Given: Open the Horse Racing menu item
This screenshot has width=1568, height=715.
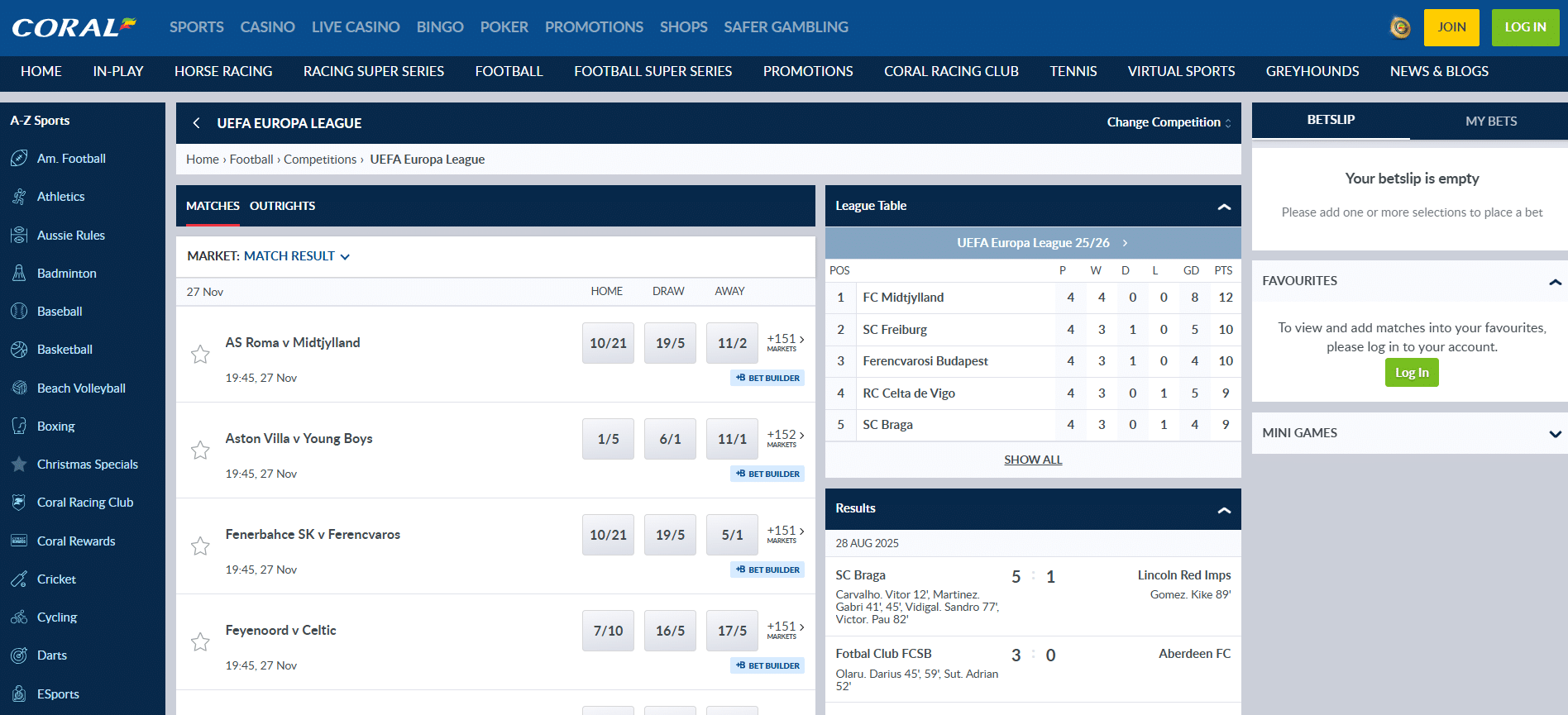Looking at the screenshot, I should point(223,71).
